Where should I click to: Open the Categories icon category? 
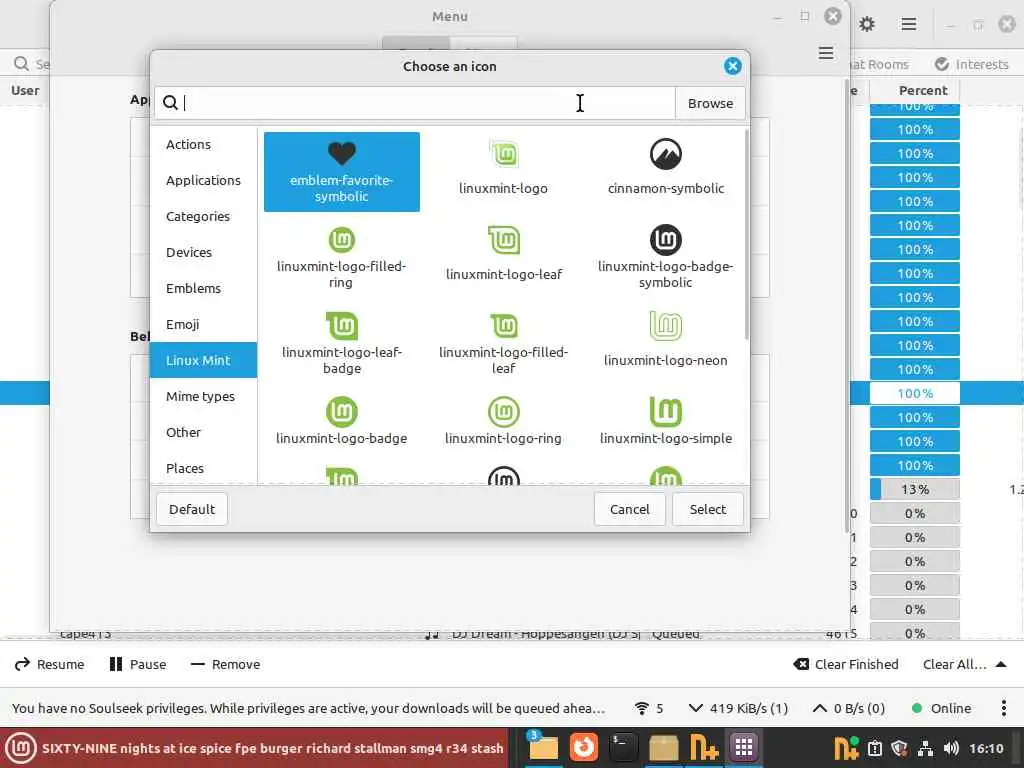pos(203,216)
